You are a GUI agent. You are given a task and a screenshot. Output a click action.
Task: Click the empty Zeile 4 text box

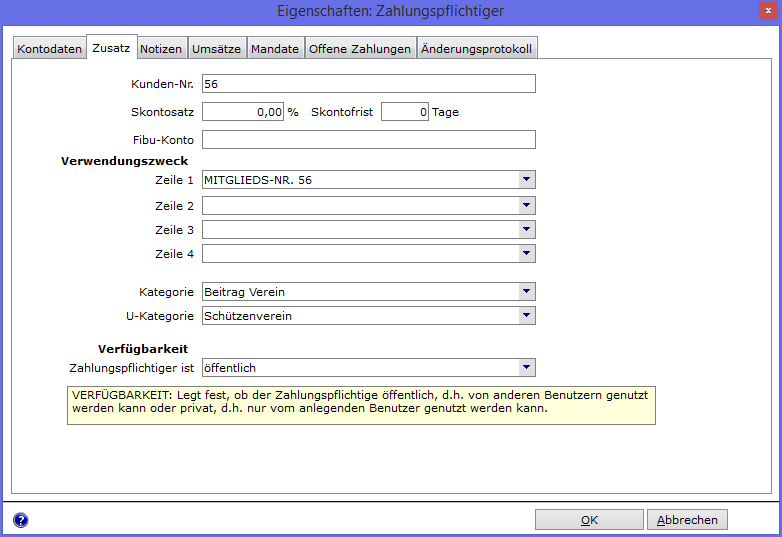pos(360,253)
